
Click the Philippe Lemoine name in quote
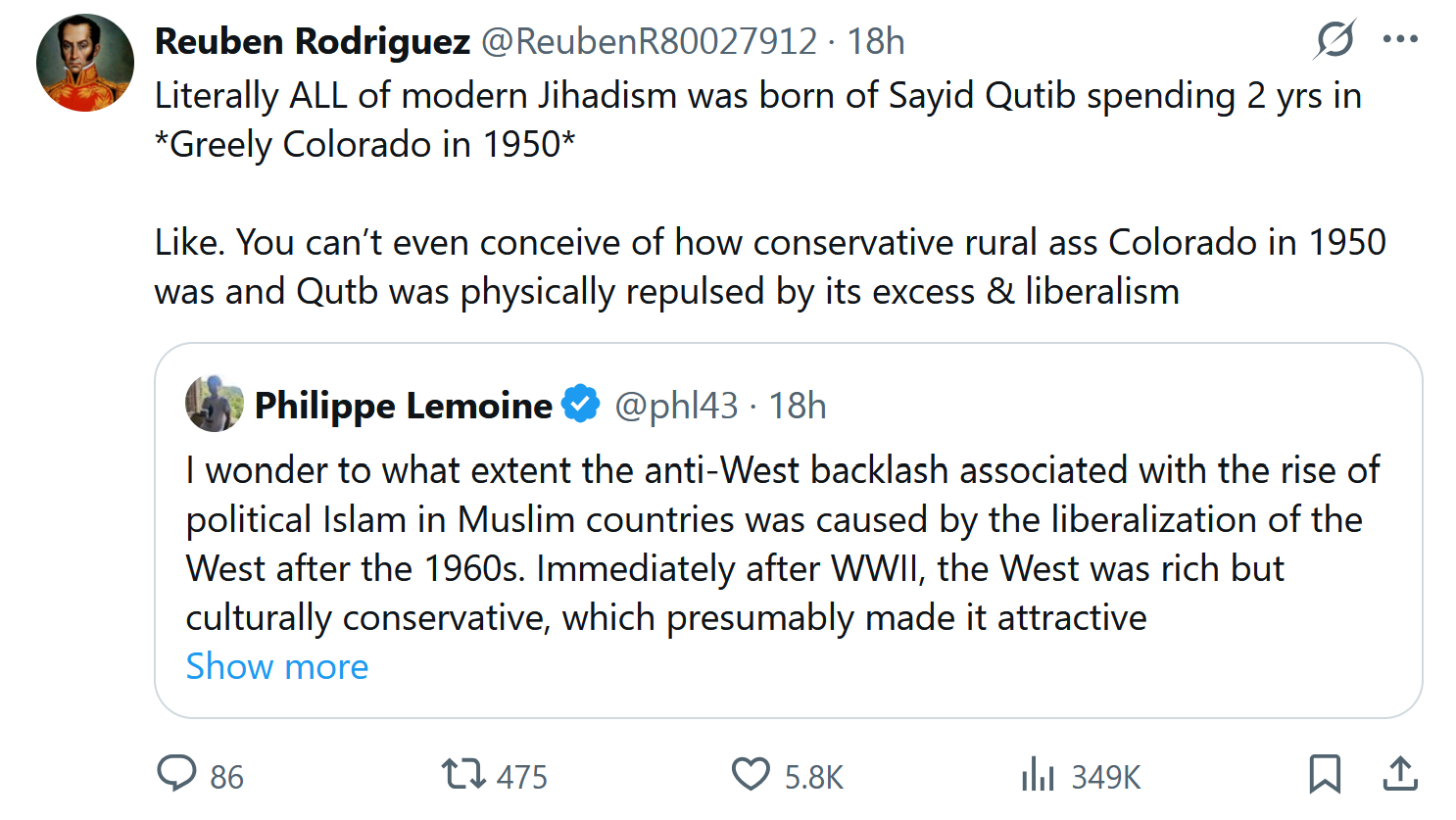pos(404,406)
